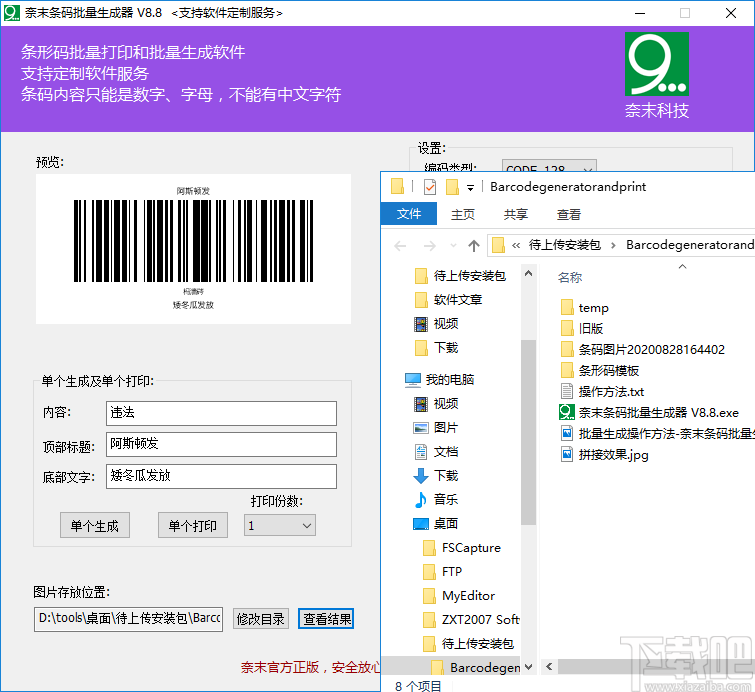
Task: Click the 修改目录 button
Action: point(261,619)
